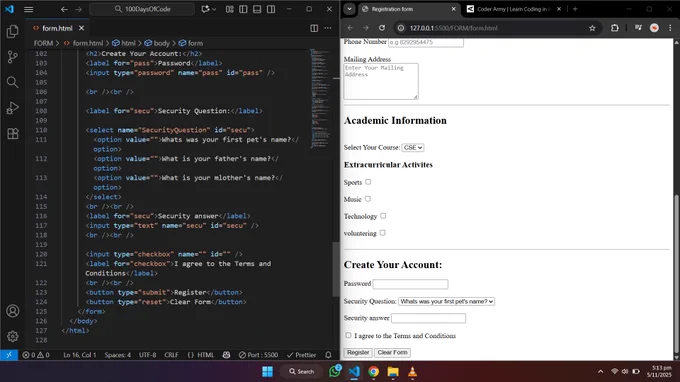Click Spaces: 4 indentation setting

pos(118,355)
